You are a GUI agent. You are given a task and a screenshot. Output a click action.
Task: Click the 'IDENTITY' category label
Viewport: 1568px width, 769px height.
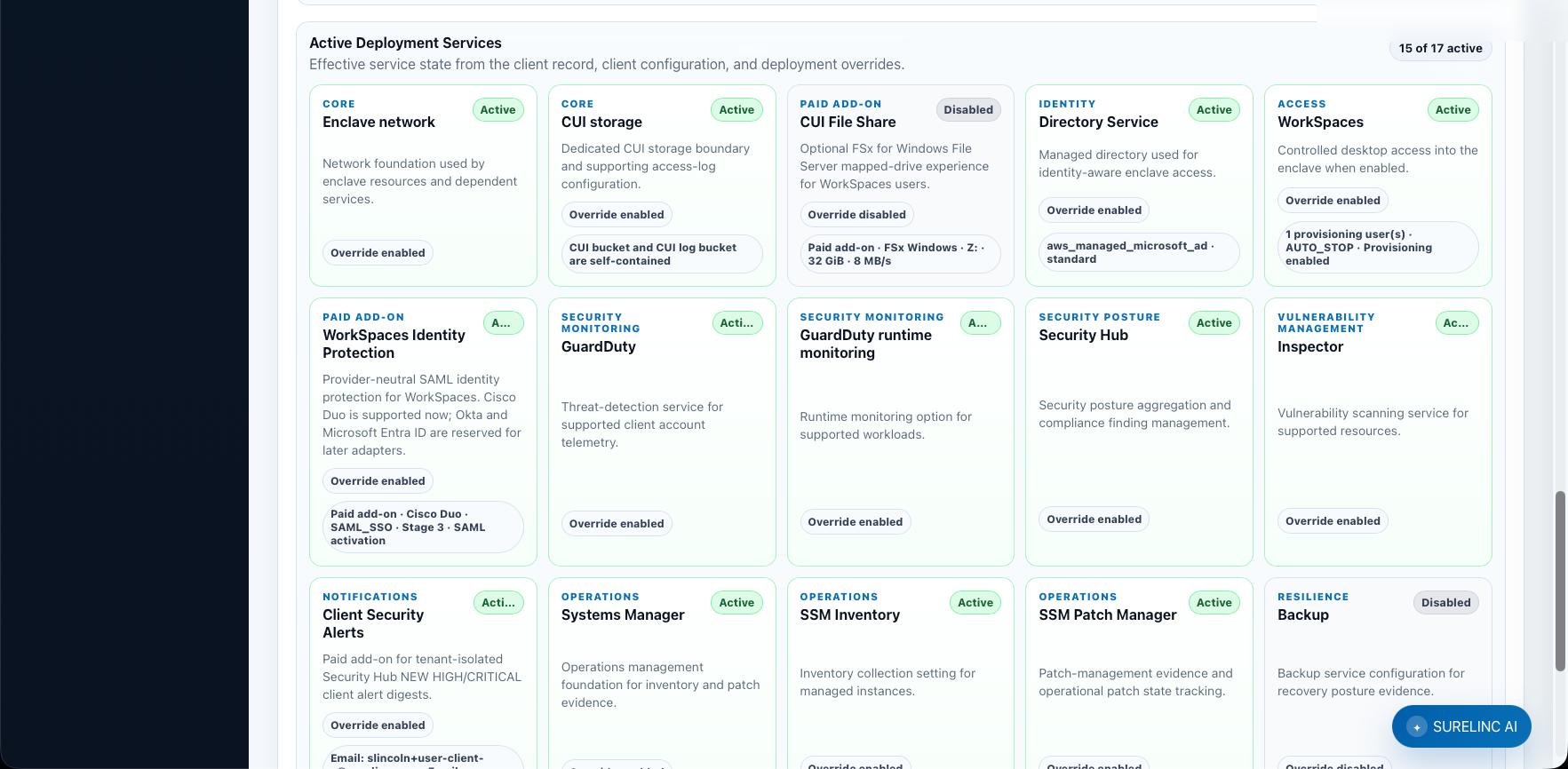click(1067, 104)
